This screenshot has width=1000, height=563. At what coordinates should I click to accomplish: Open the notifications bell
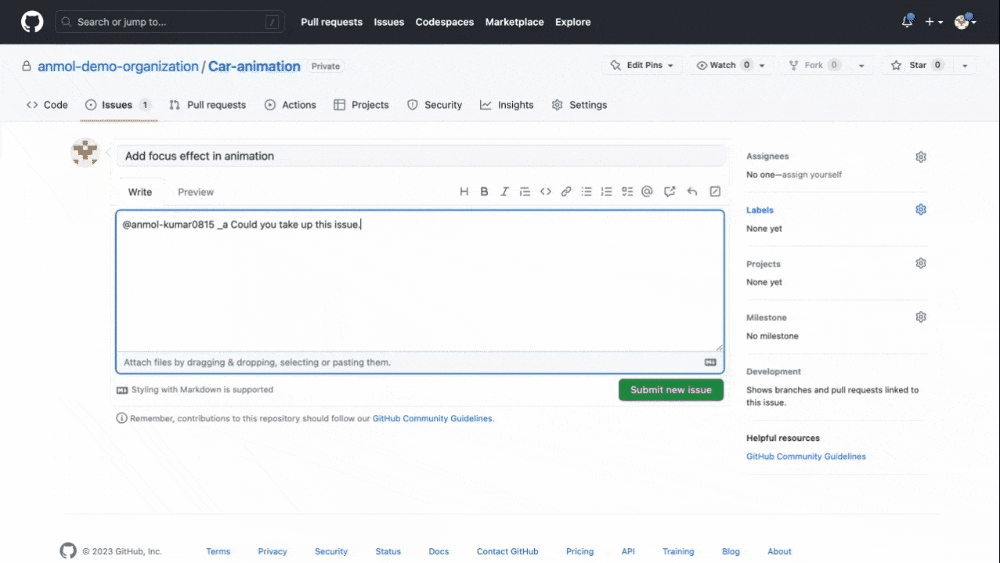coord(908,22)
